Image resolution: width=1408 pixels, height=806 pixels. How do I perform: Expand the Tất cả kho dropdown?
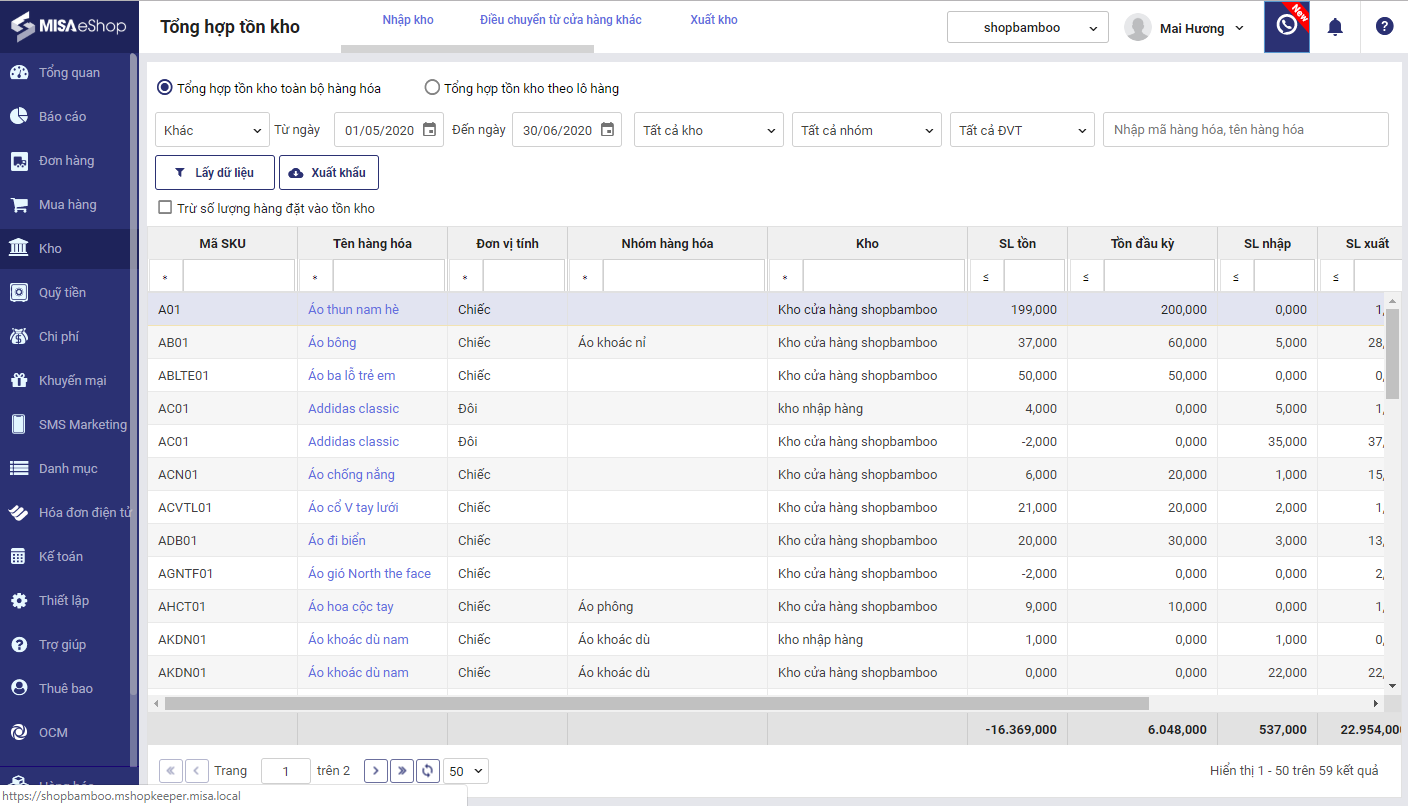click(709, 130)
